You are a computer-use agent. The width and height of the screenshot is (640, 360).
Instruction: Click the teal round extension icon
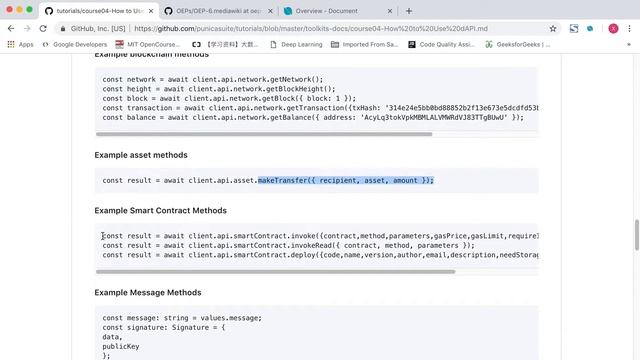(590, 29)
